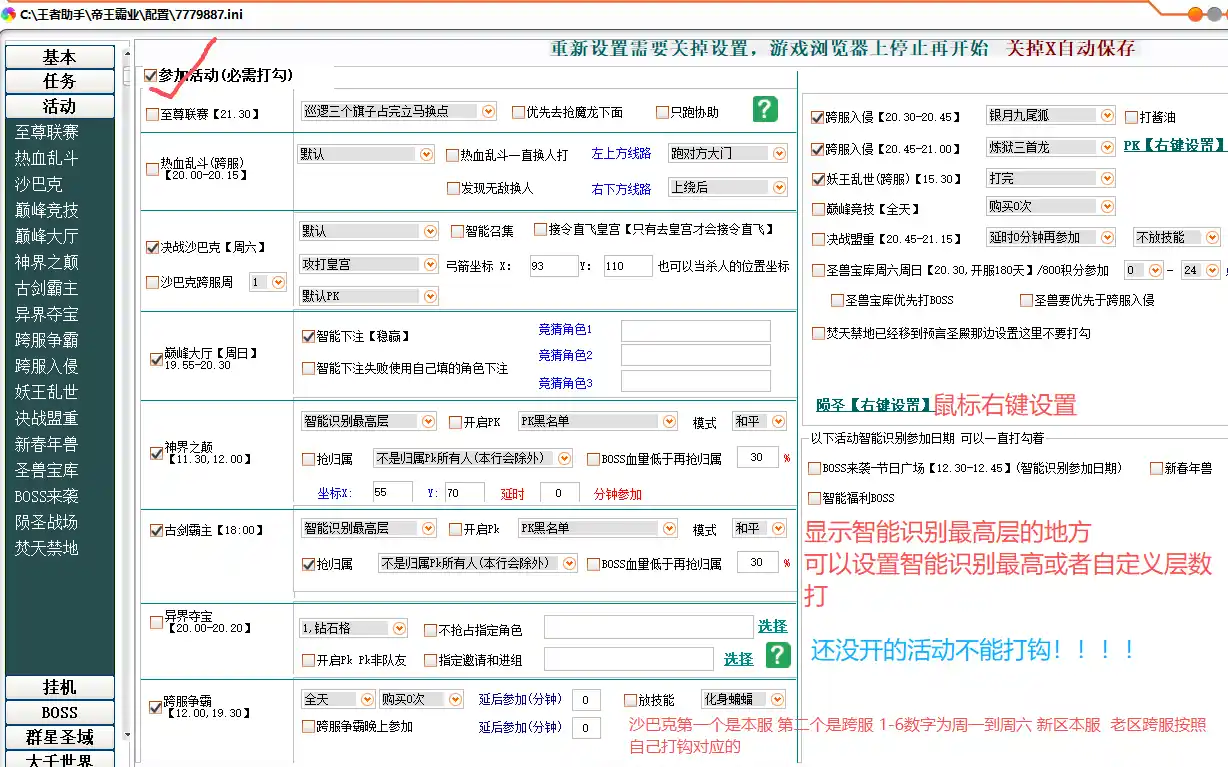Click the PK【右键设置】 link
1228x767 pixels.
coord(1174,145)
